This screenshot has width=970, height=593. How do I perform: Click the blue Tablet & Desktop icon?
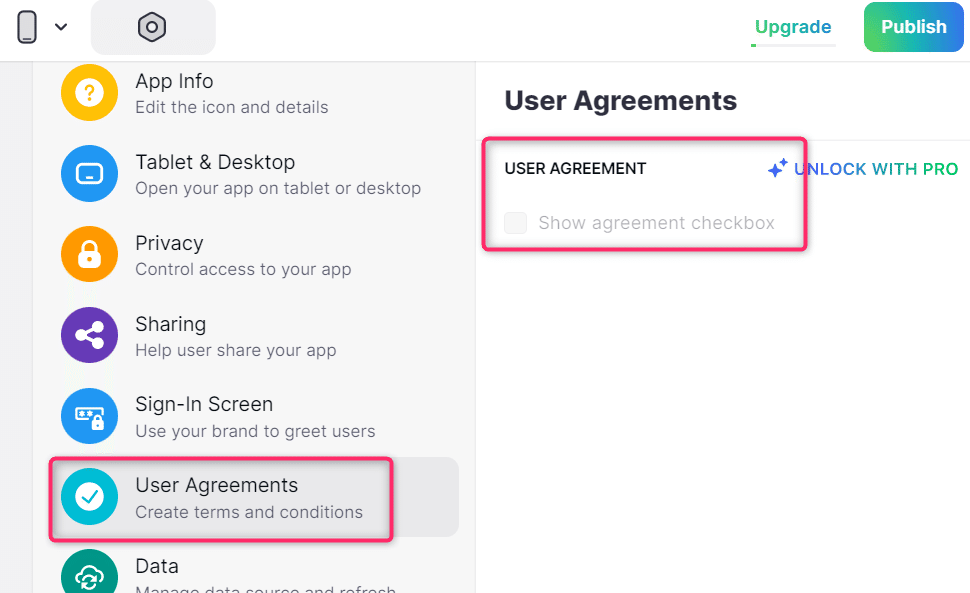click(x=90, y=174)
